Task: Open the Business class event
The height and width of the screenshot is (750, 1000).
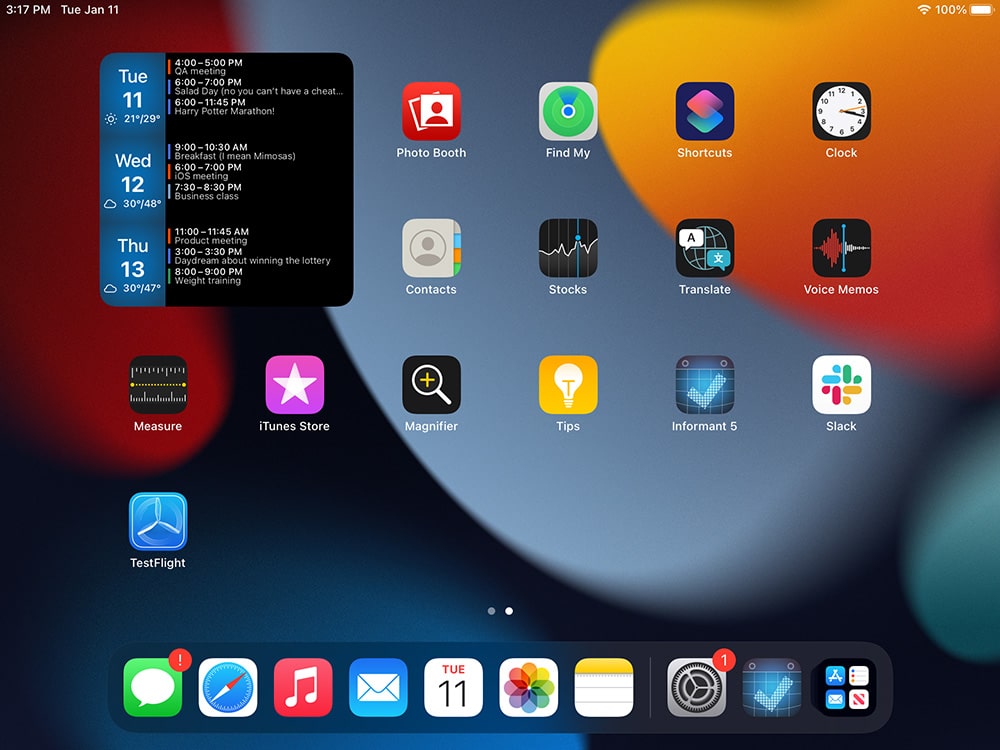Action: coord(260,191)
